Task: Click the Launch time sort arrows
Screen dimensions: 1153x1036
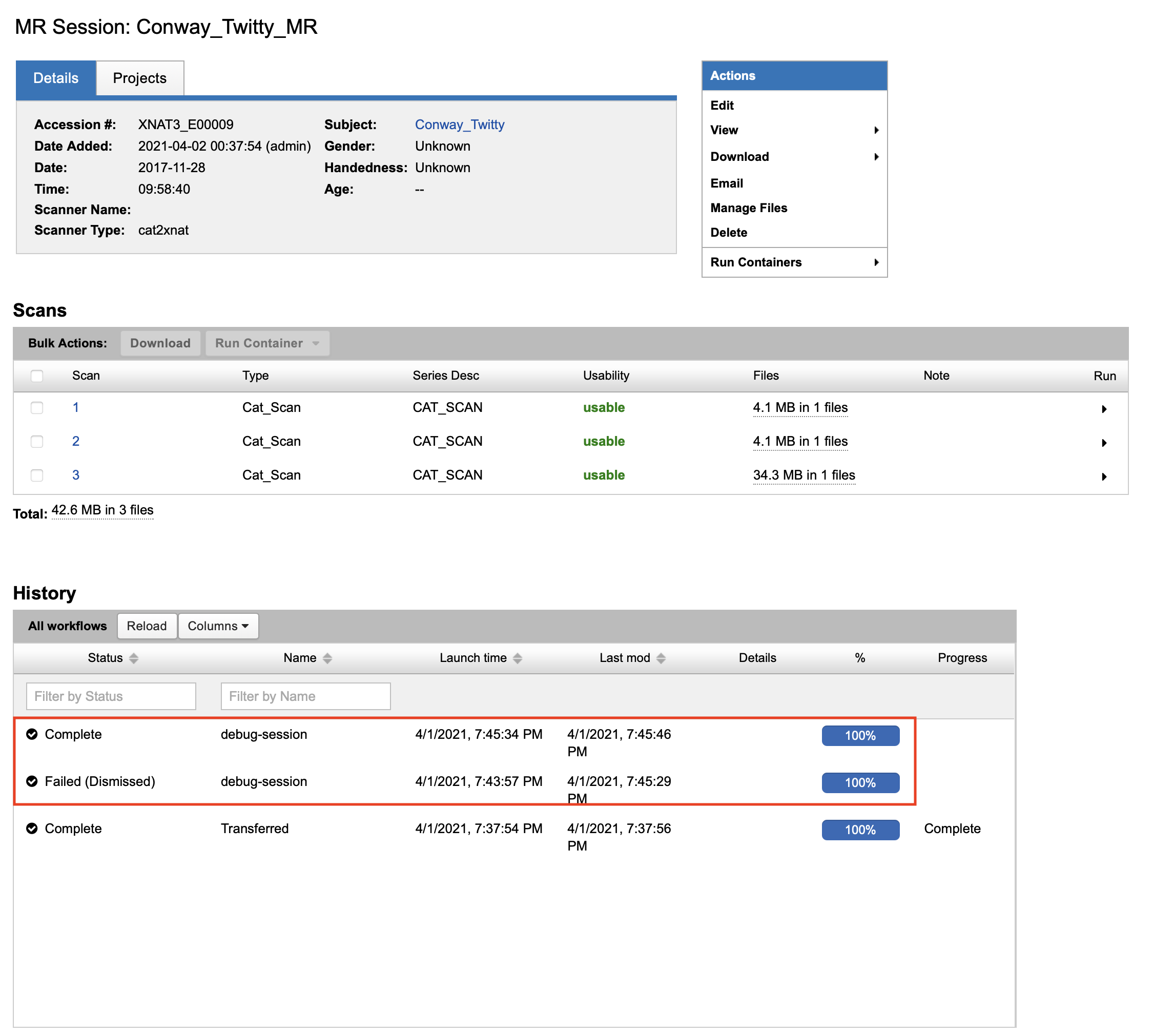Action: coord(517,658)
